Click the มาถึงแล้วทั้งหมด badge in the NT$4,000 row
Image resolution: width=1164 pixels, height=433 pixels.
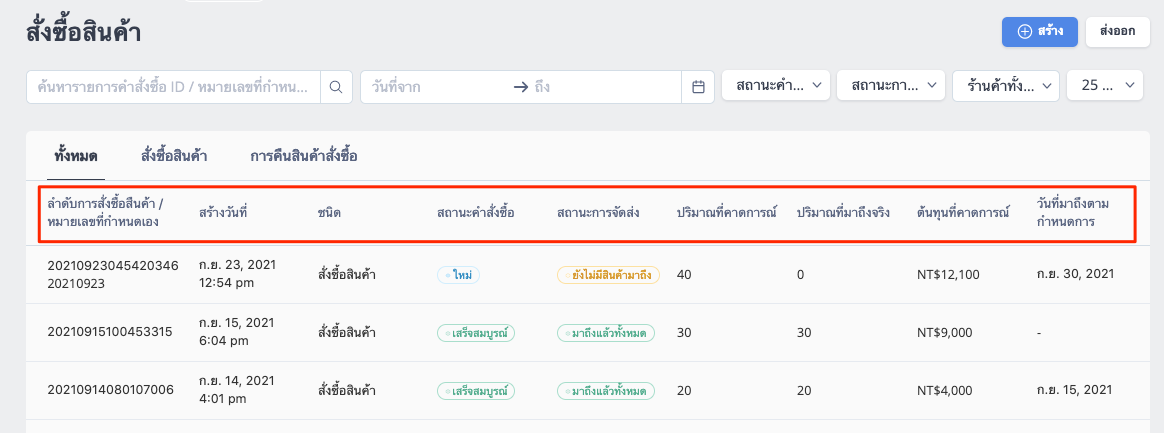605,391
